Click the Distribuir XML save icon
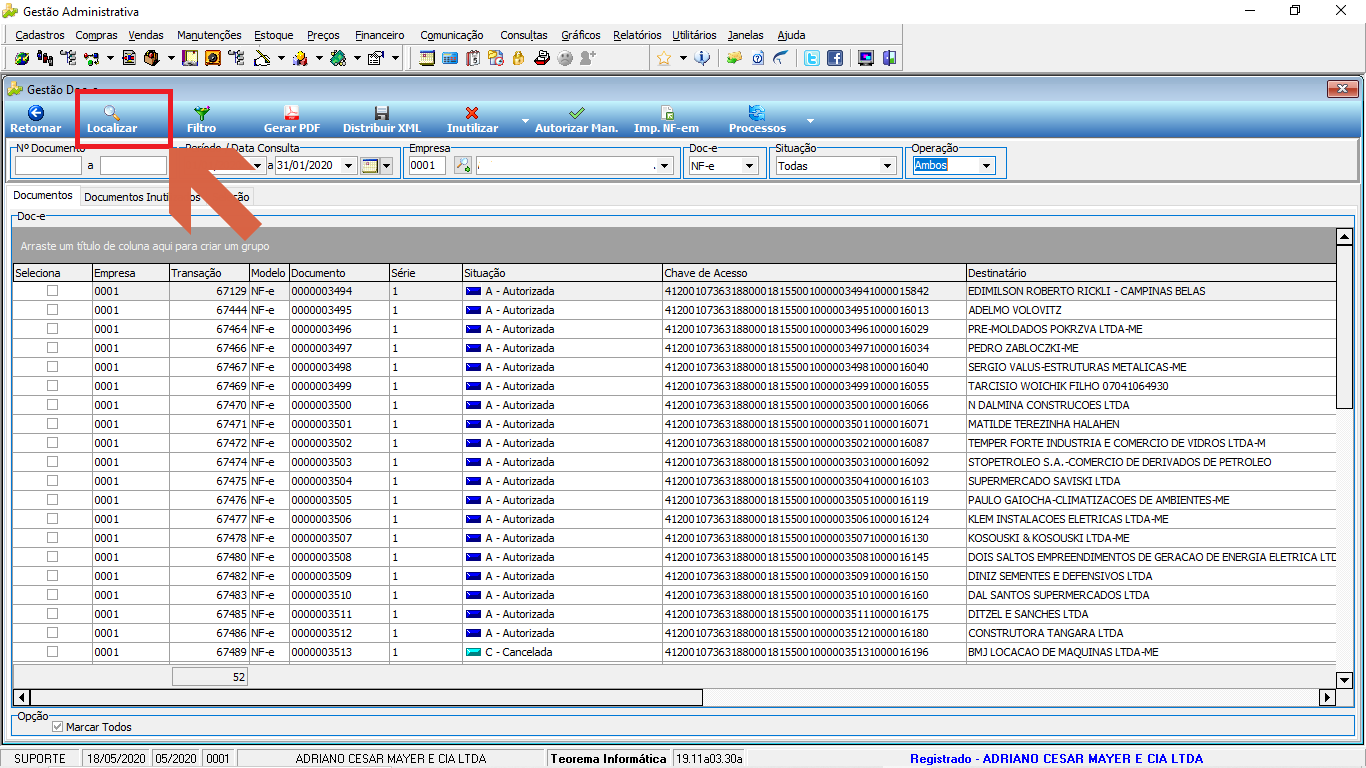Viewport: 1366px width, 768px height. click(381, 113)
